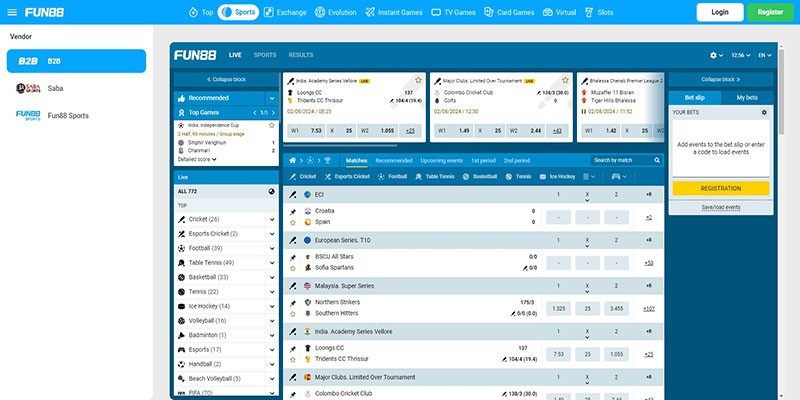Open Save/load events link
The image size is (800, 400).
[x=720, y=207]
